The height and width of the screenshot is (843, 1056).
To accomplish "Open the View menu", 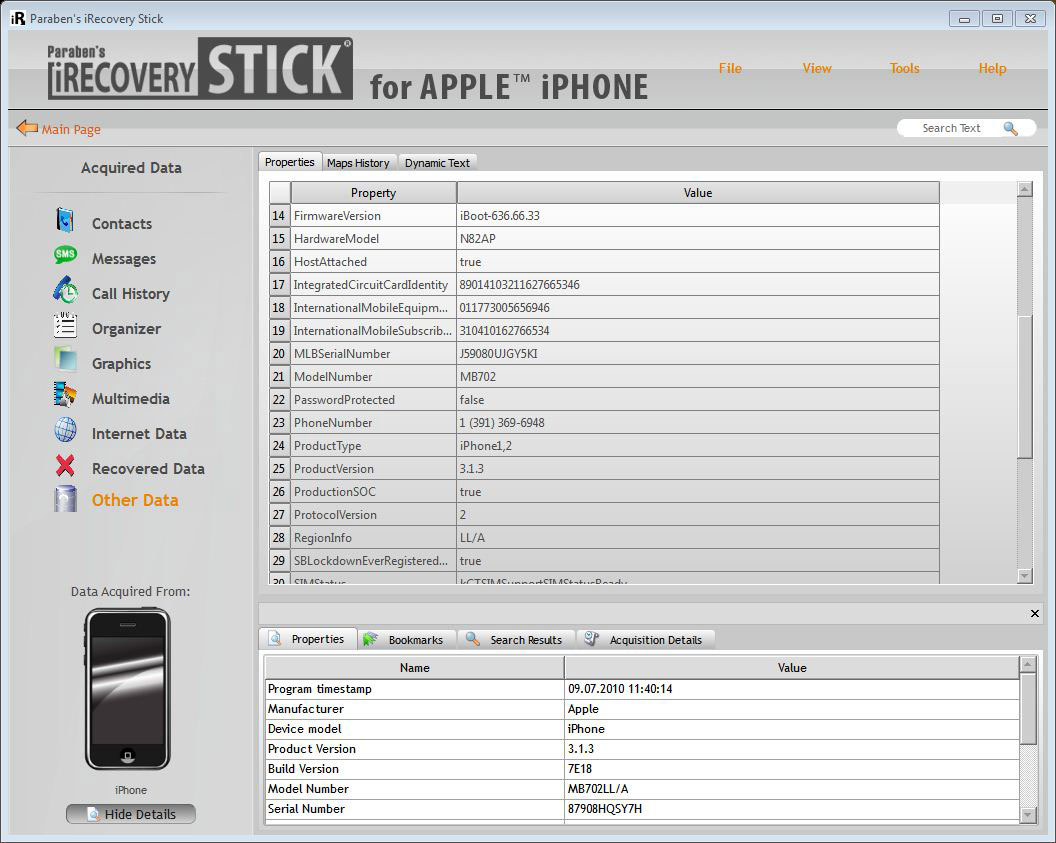I will coord(817,68).
